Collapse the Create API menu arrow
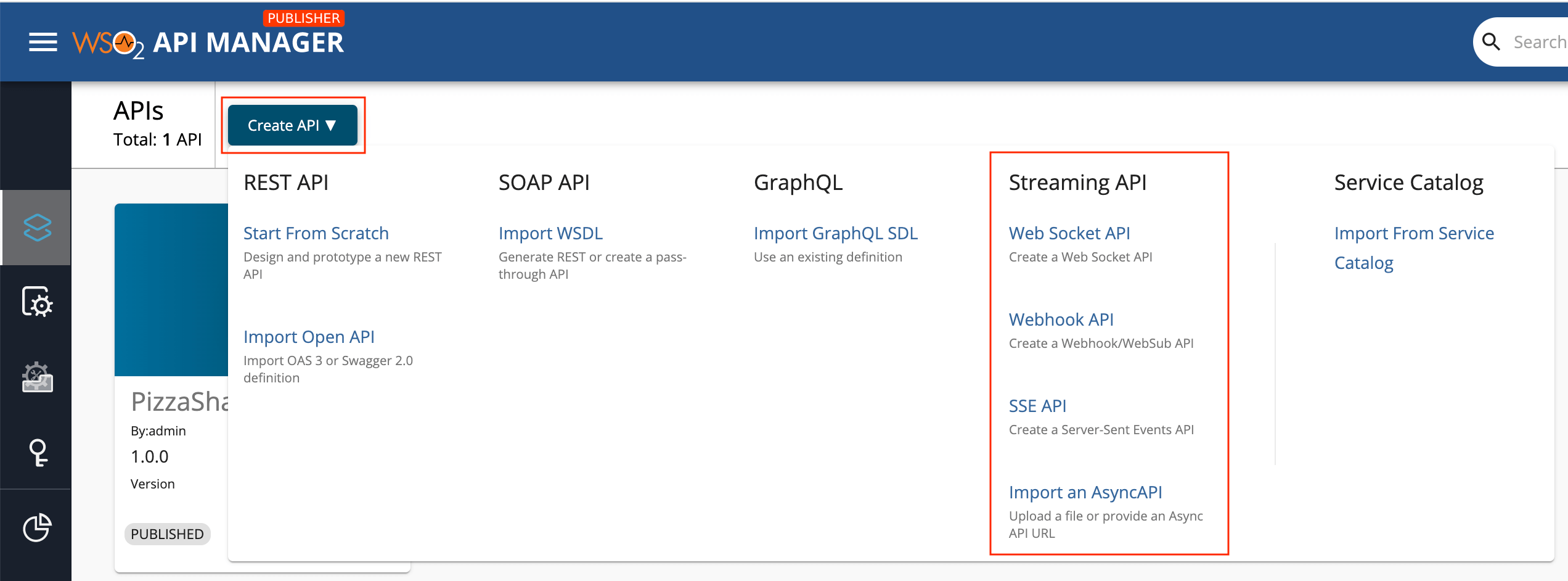The image size is (1568, 581). point(332,125)
